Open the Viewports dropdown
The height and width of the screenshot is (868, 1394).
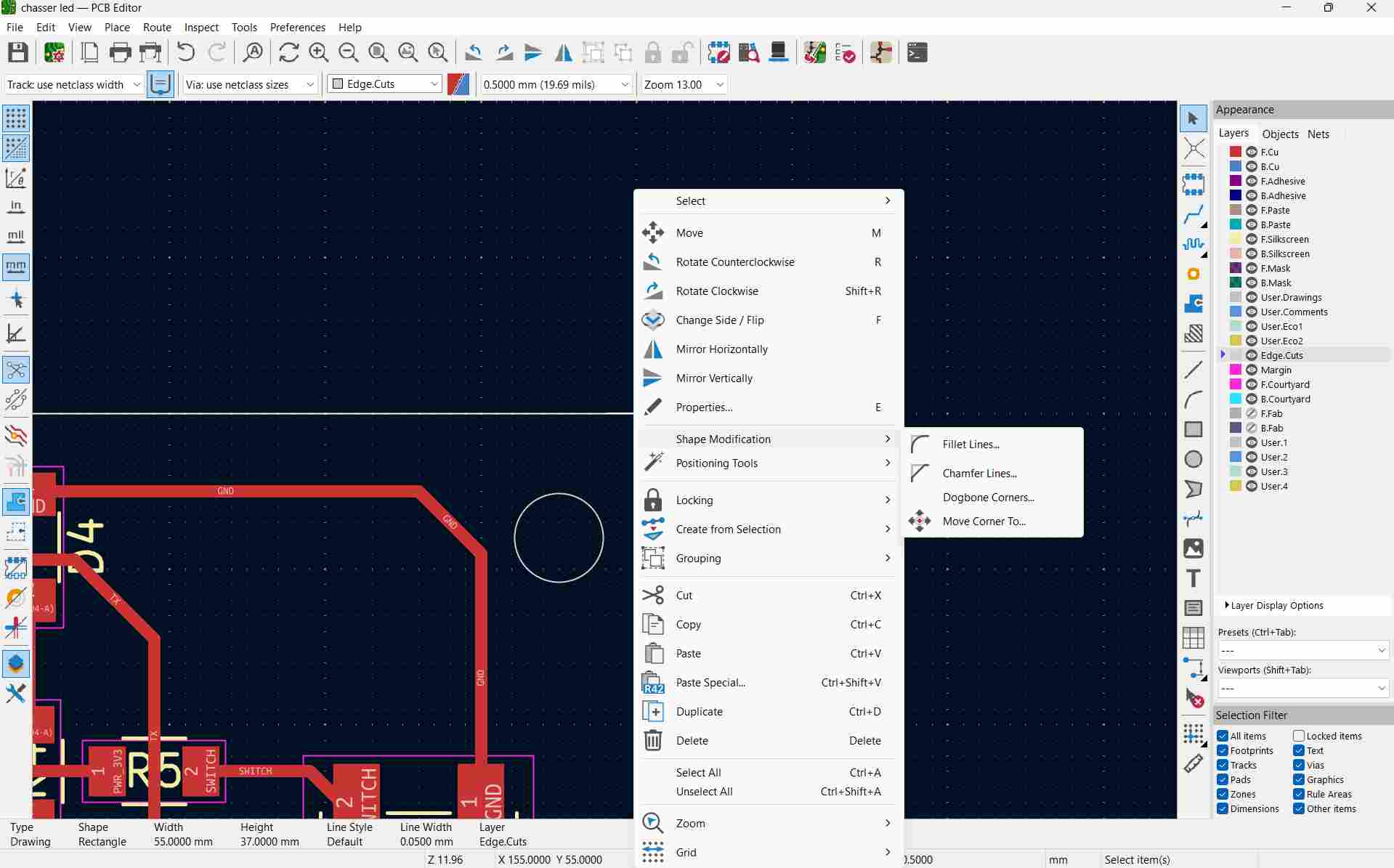1303,688
